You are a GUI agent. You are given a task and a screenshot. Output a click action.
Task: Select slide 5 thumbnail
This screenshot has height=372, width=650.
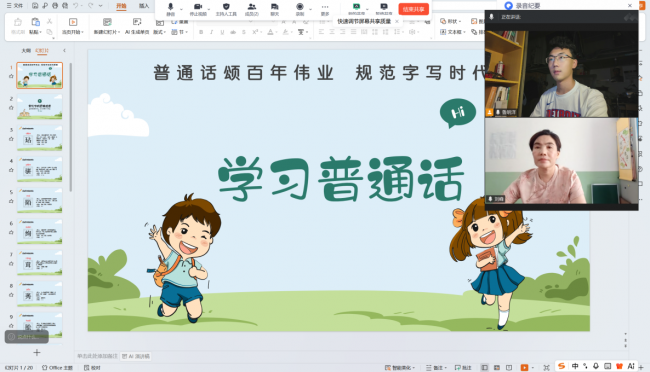[x=40, y=200]
